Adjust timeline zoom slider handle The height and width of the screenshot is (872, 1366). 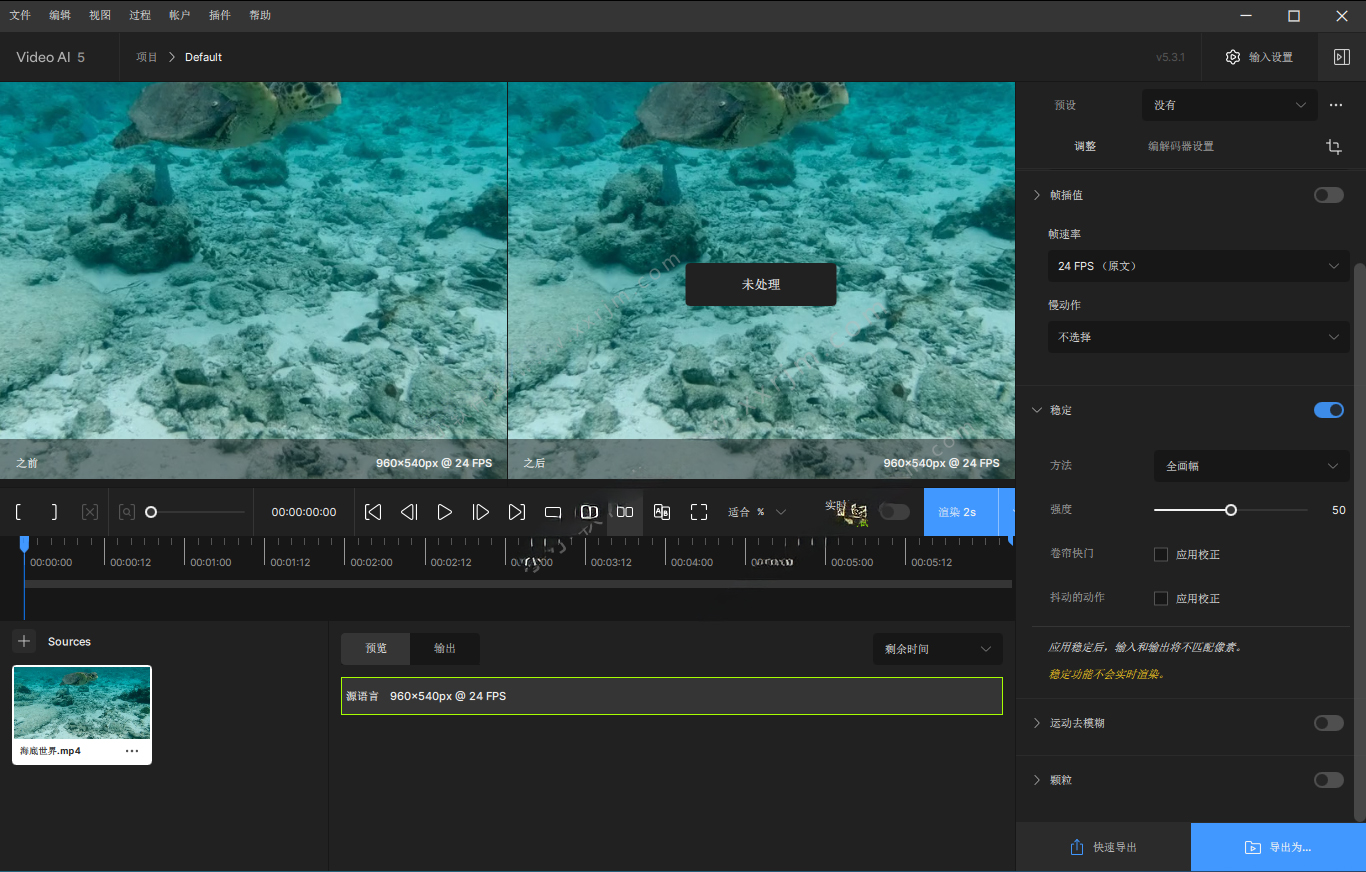[x=151, y=512]
